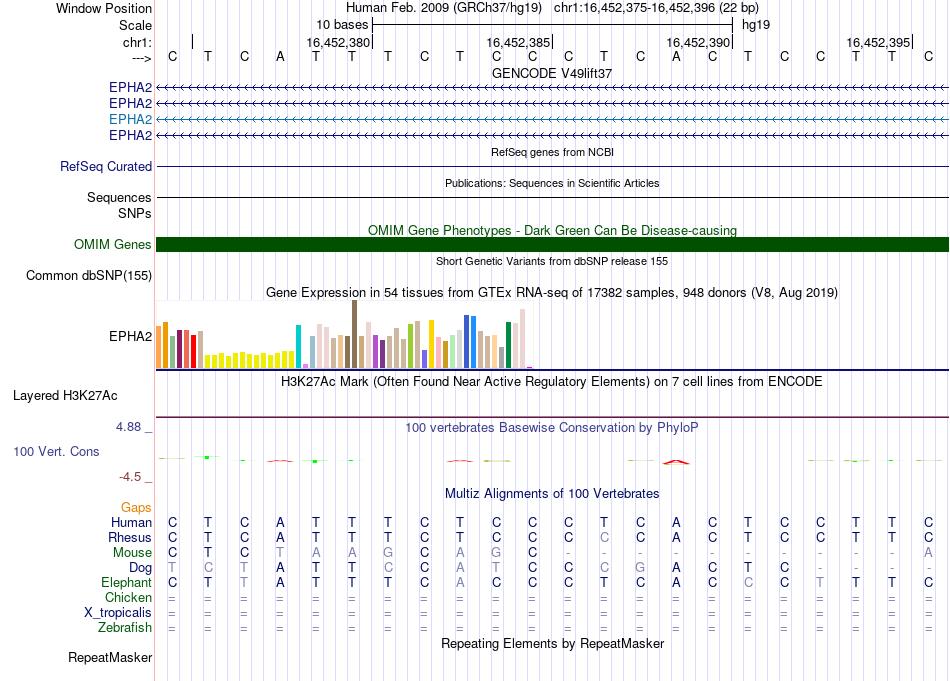Click the light blue EPHA2 transcript label
The height and width of the screenshot is (681, 950).
[130, 119]
